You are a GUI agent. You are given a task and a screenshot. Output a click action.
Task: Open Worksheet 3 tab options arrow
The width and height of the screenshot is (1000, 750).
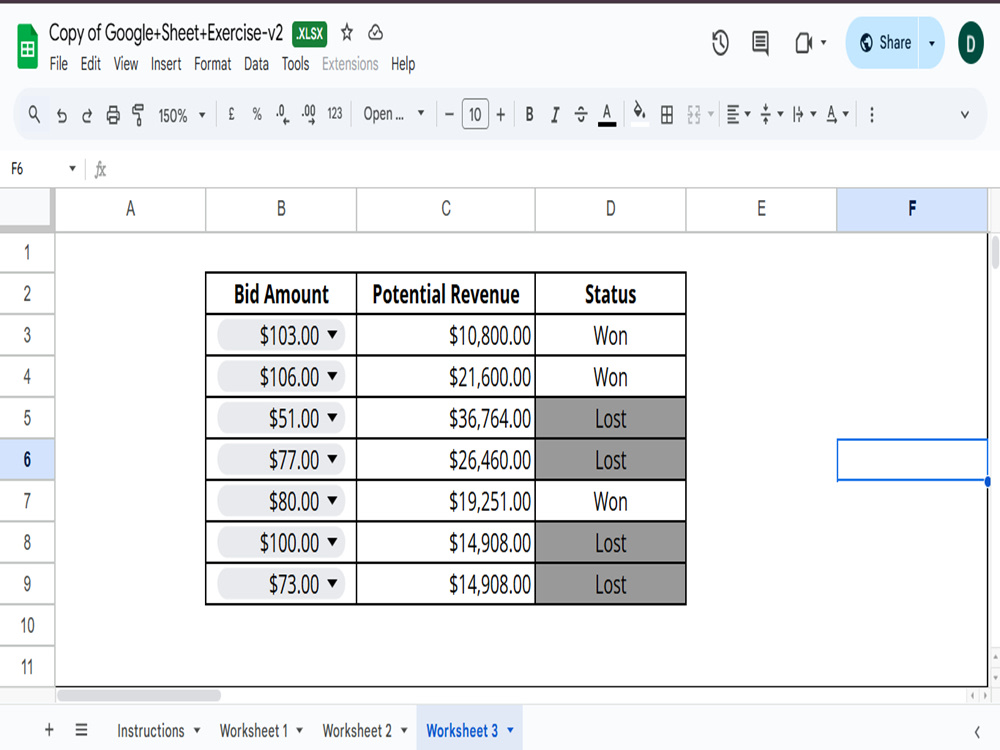coord(510,730)
